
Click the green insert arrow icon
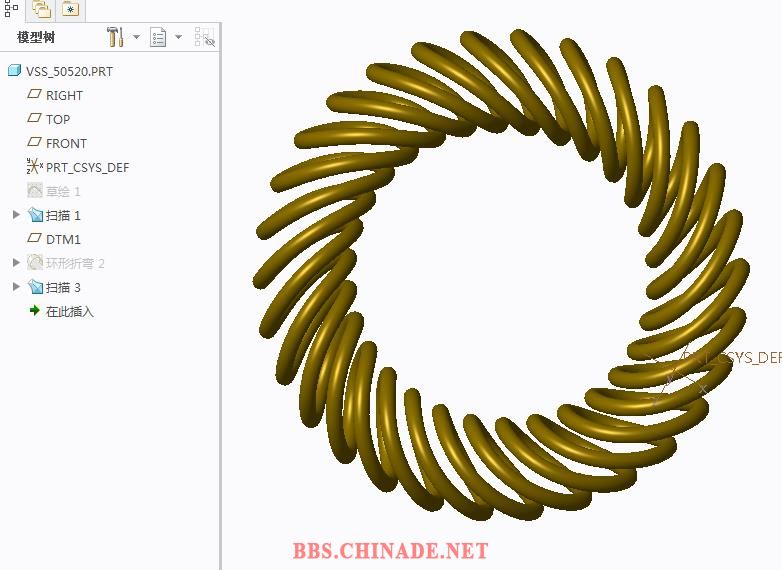click(34, 311)
